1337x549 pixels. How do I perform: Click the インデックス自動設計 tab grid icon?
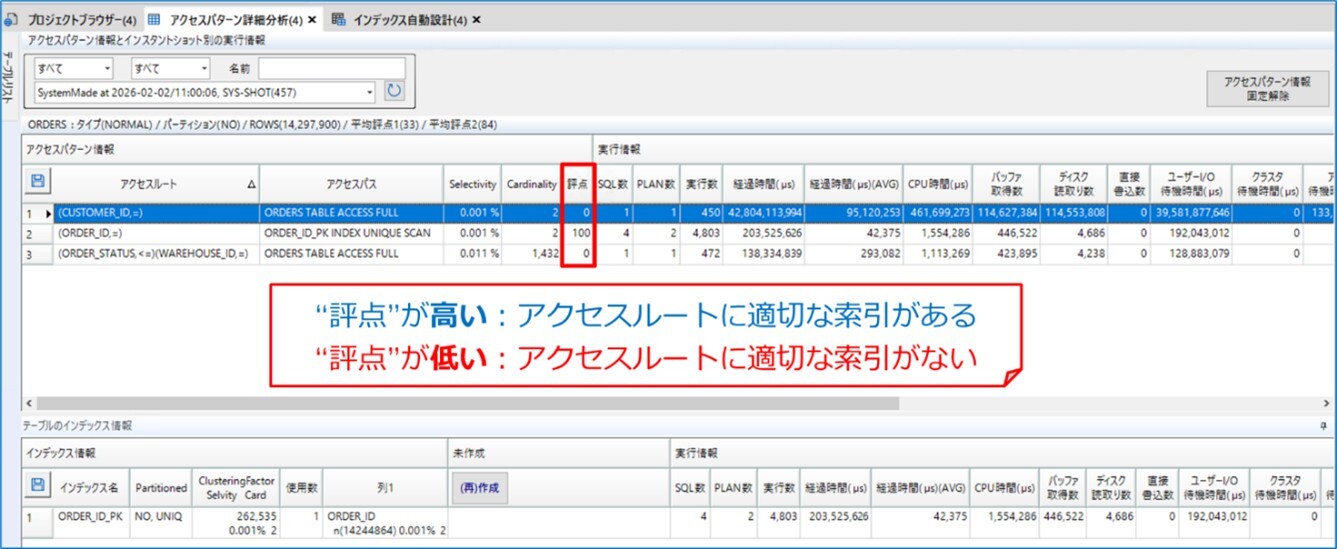click(x=339, y=19)
